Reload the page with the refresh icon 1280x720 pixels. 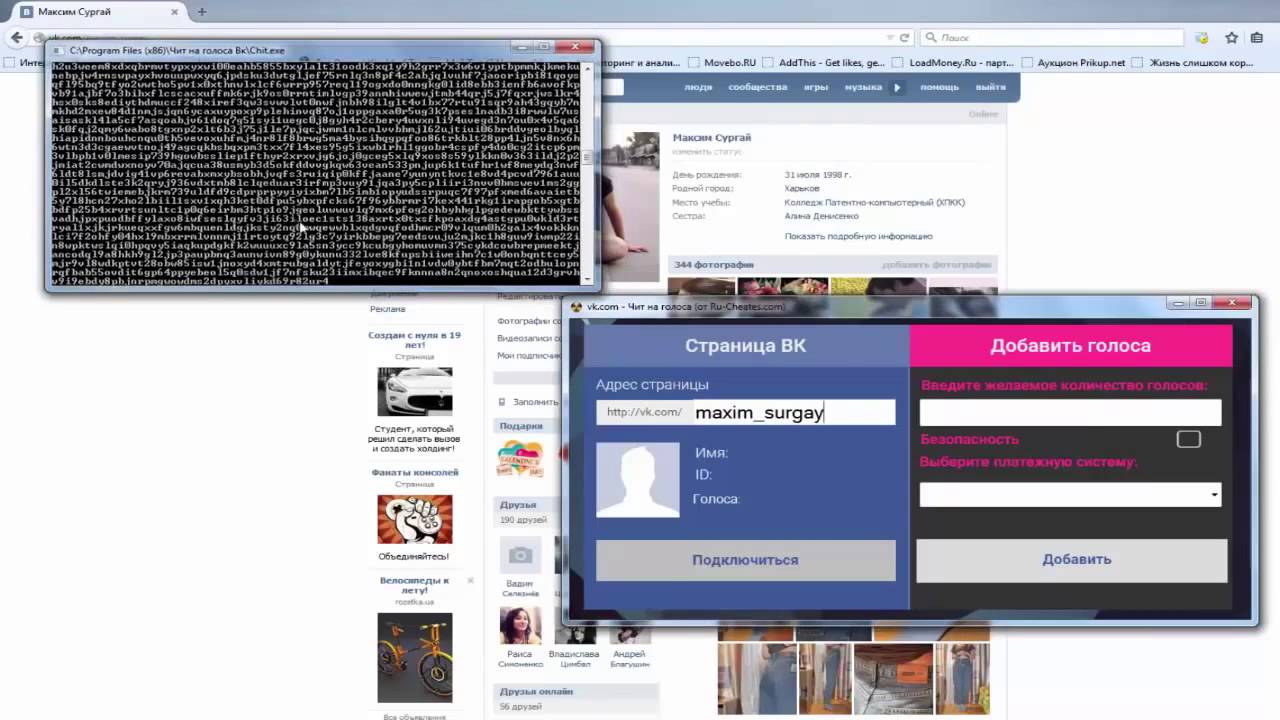(904, 38)
